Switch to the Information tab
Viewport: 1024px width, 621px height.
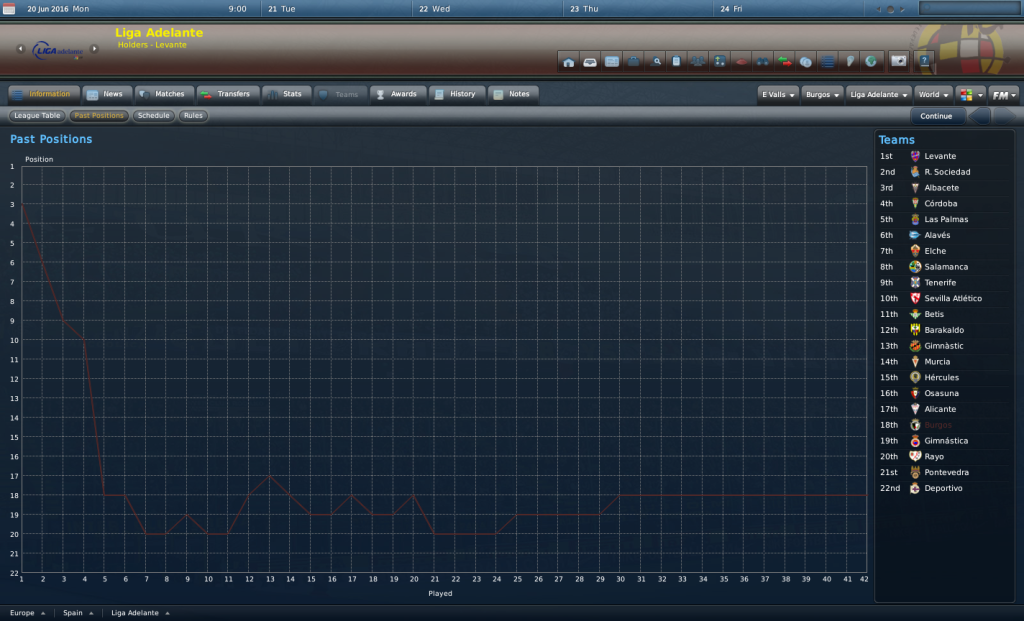point(44,94)
